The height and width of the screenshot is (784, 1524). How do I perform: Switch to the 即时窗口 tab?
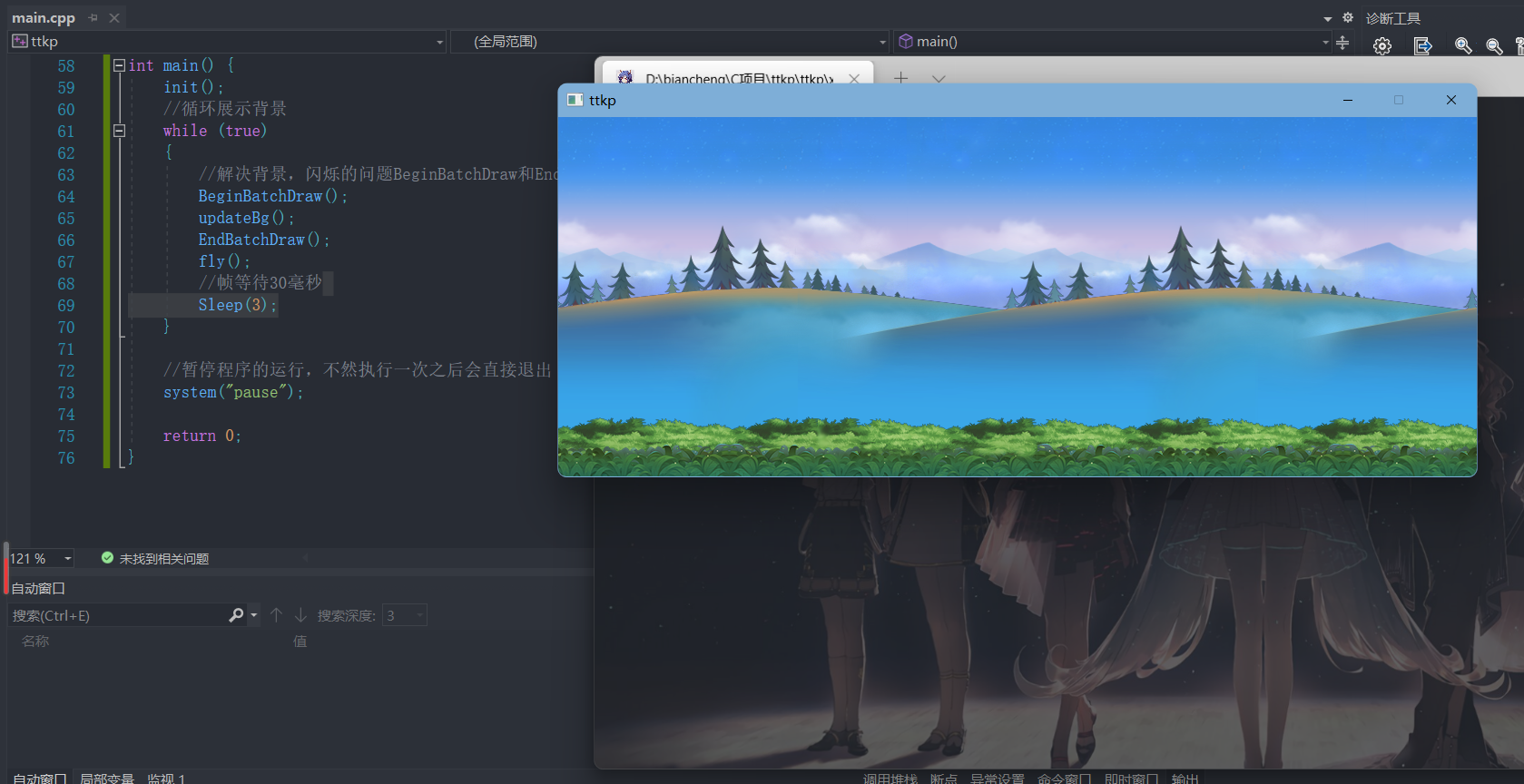(x=1132, y=779)
